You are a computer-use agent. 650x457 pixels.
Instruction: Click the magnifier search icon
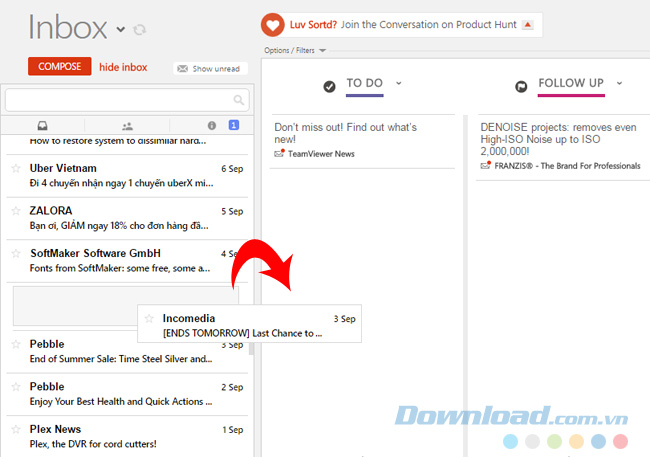[238, 100]
